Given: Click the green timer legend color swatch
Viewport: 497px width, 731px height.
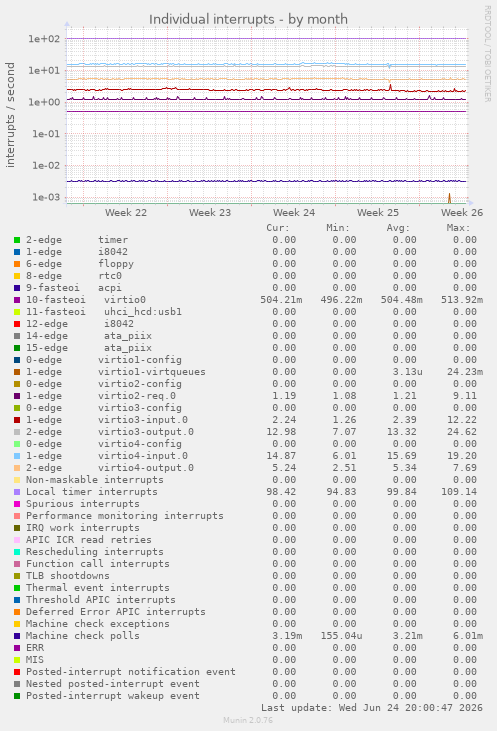Looking at the screenshot, I should pyautogui.click(x=17, y=240).
